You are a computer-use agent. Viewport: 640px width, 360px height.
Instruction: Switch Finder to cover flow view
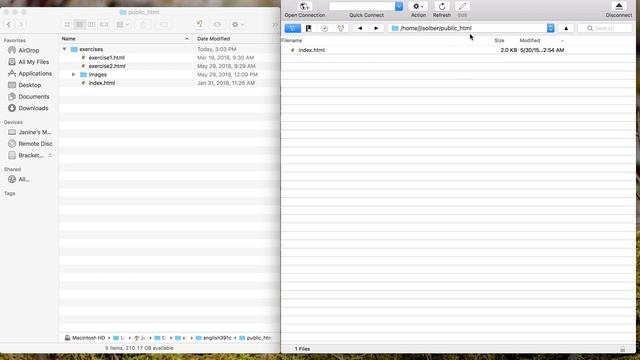[104, 24]
